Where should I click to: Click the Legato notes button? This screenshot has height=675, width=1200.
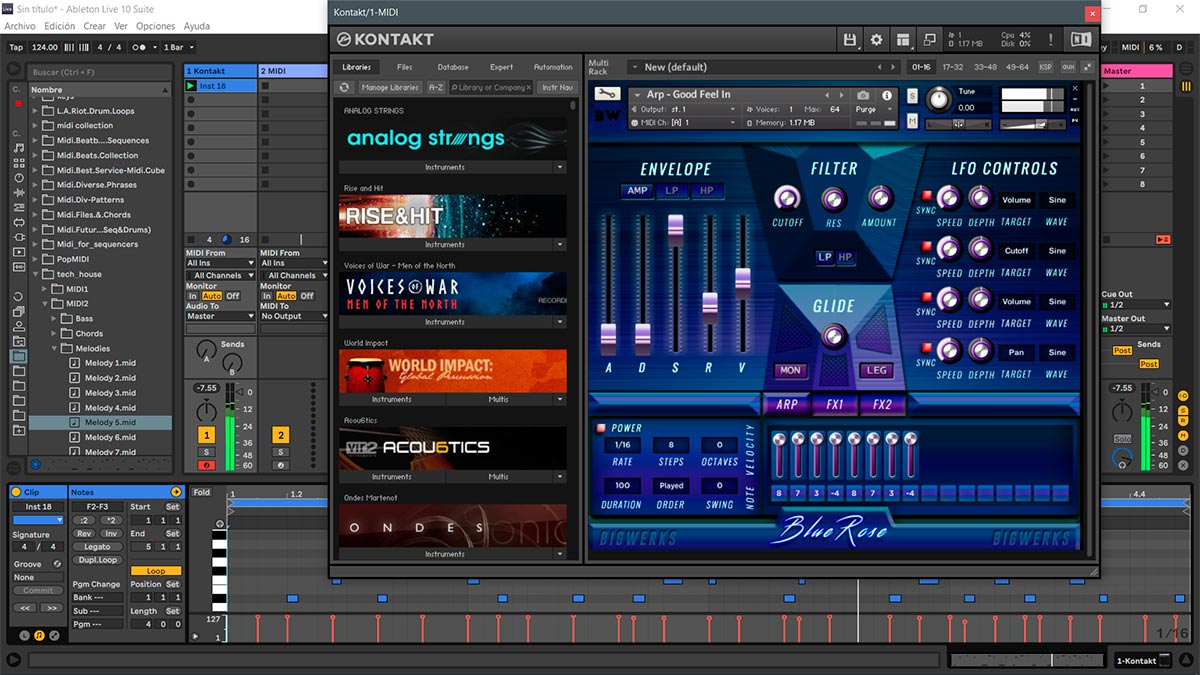point(97,547)
